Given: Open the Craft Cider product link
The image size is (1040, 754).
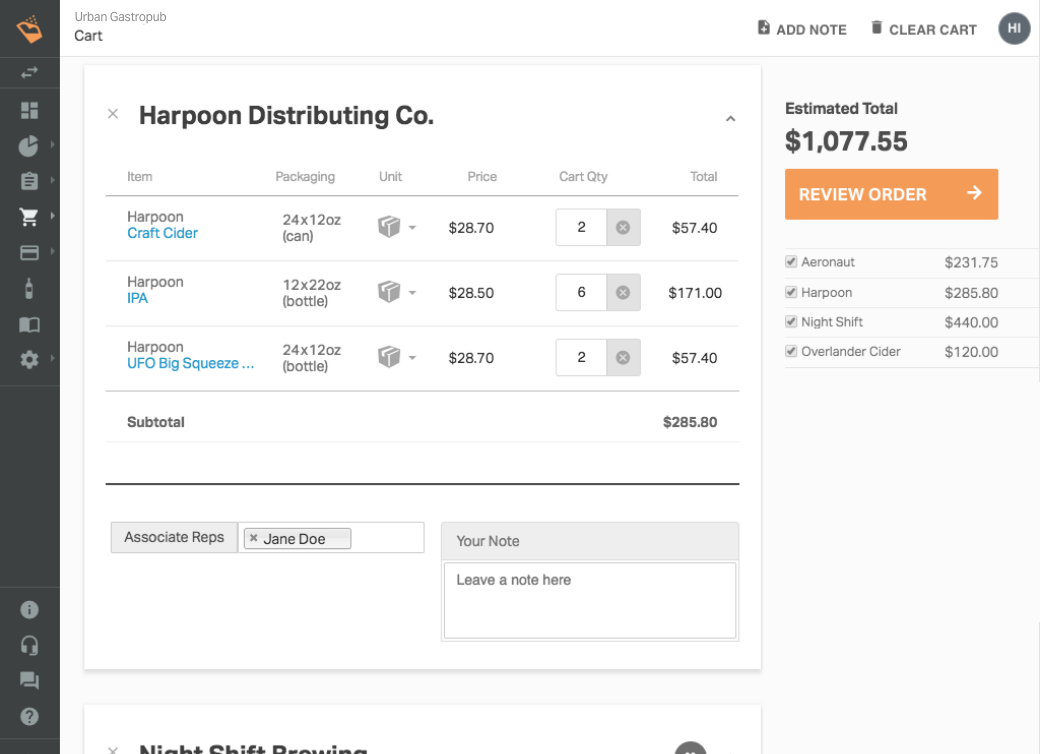Looking at the screenshot, I should 162,233.
